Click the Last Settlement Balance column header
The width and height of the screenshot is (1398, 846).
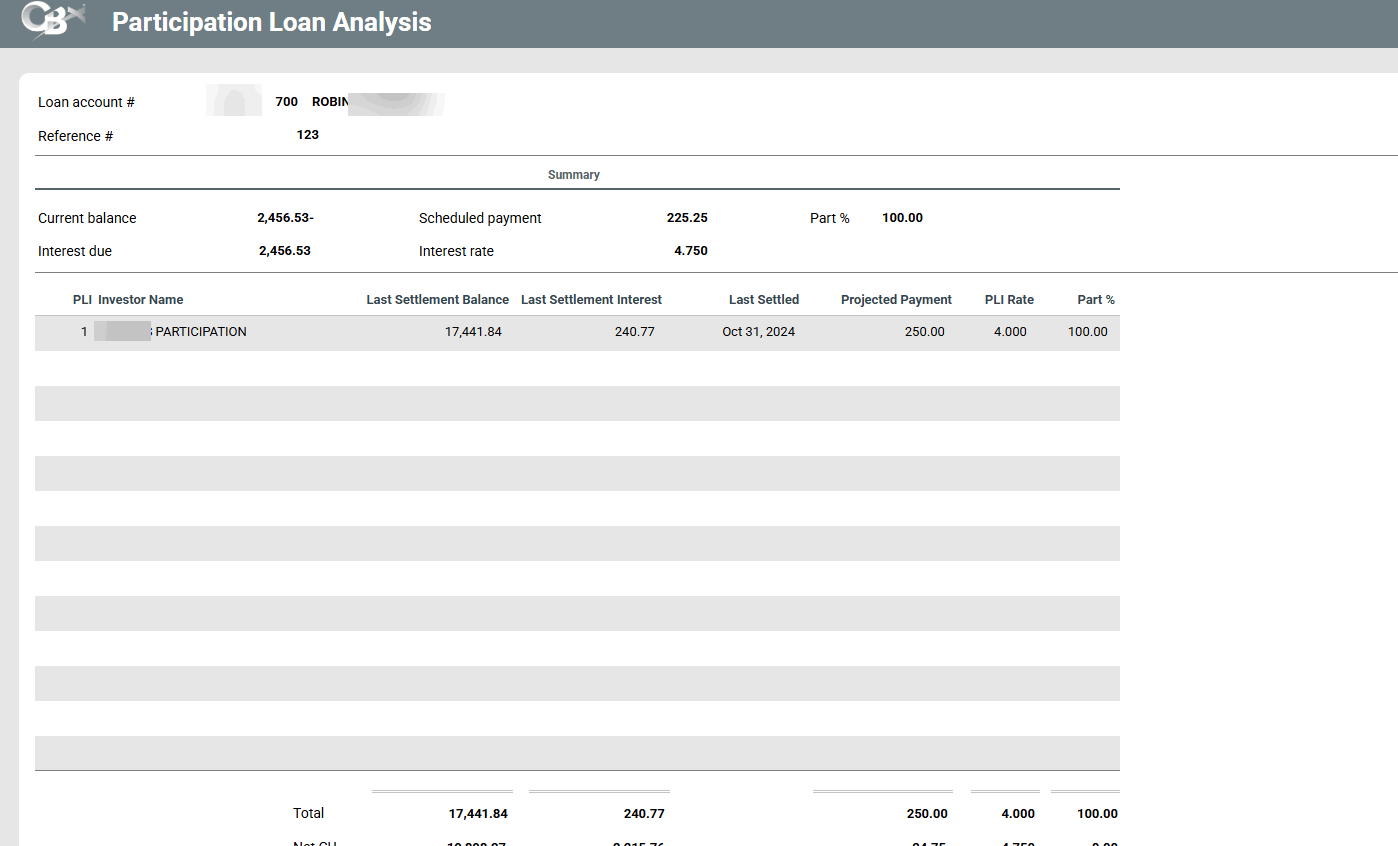click(x=437, y=300)
